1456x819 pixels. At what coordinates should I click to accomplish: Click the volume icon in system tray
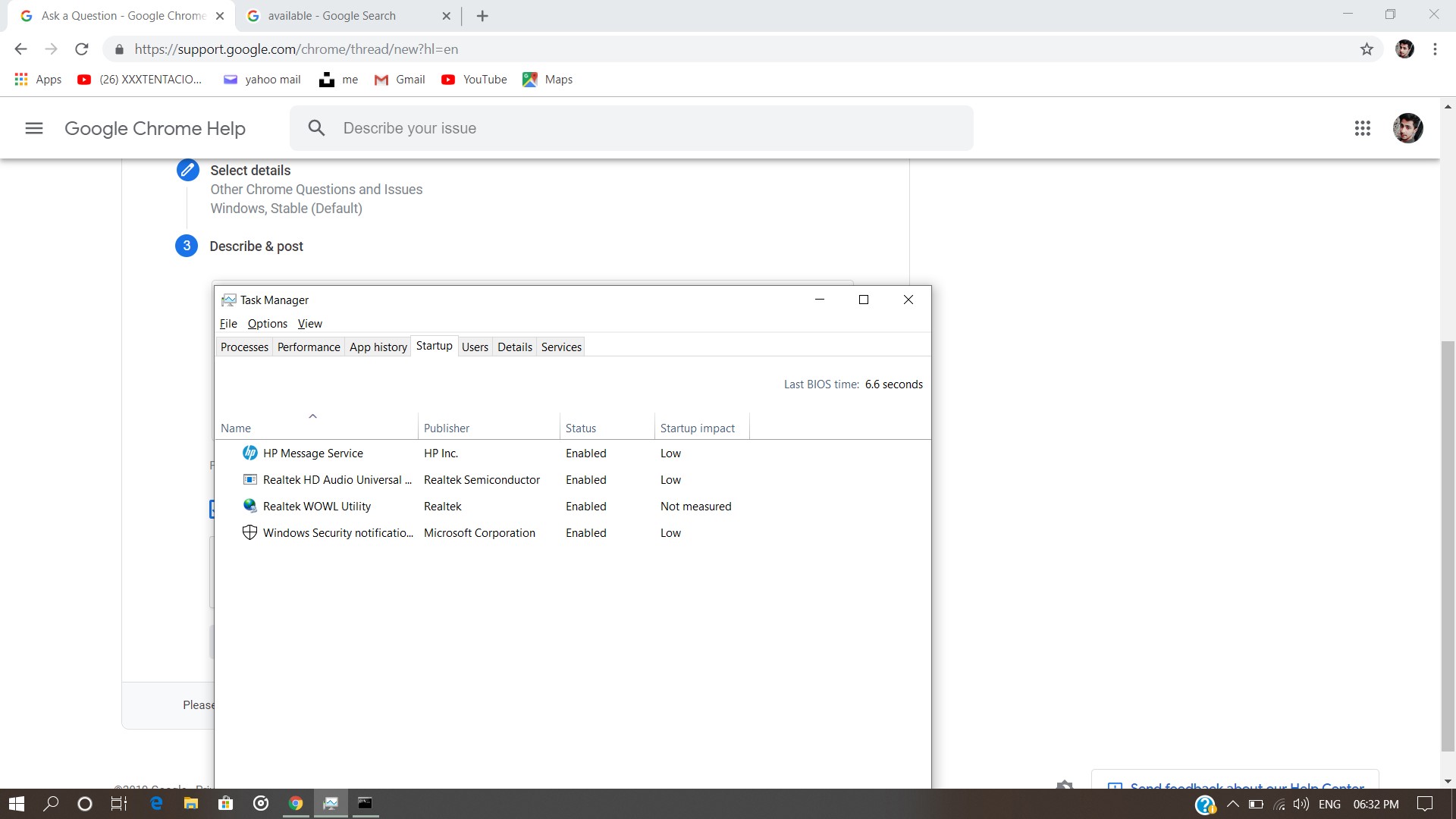tap(1301, 804)
